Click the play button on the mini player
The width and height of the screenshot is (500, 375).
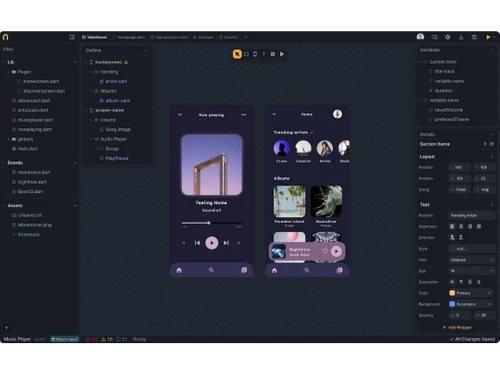[x=336, y=251]
